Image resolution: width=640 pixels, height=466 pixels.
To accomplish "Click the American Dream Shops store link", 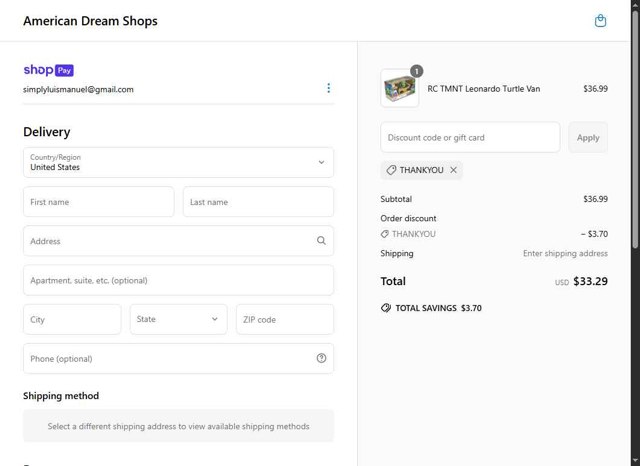I will (x=90, y=21).
